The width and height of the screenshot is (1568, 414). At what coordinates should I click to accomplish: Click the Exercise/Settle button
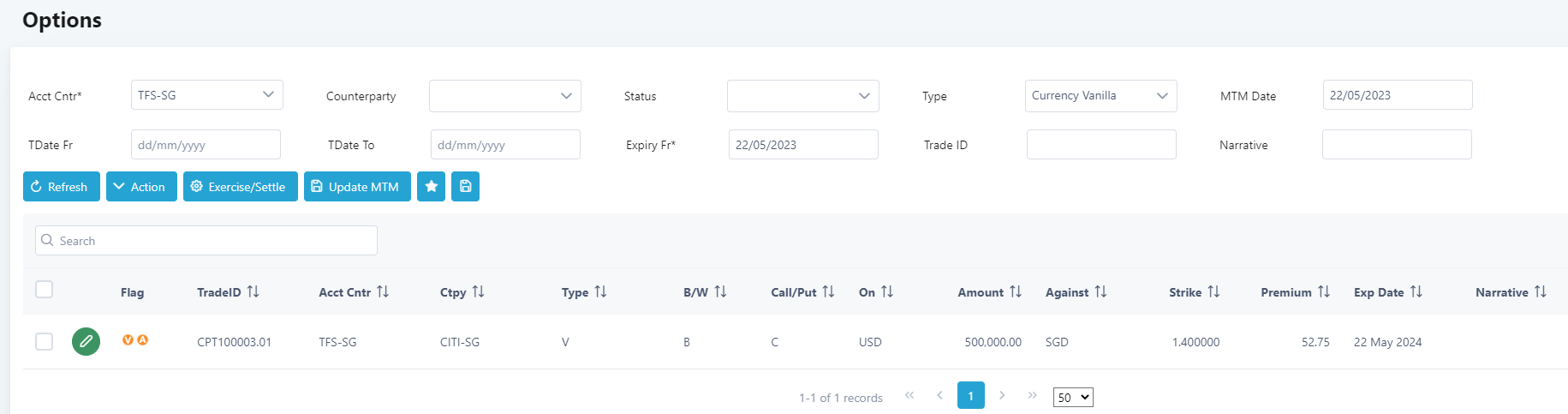pyautogui.click(x=240, y=187)
